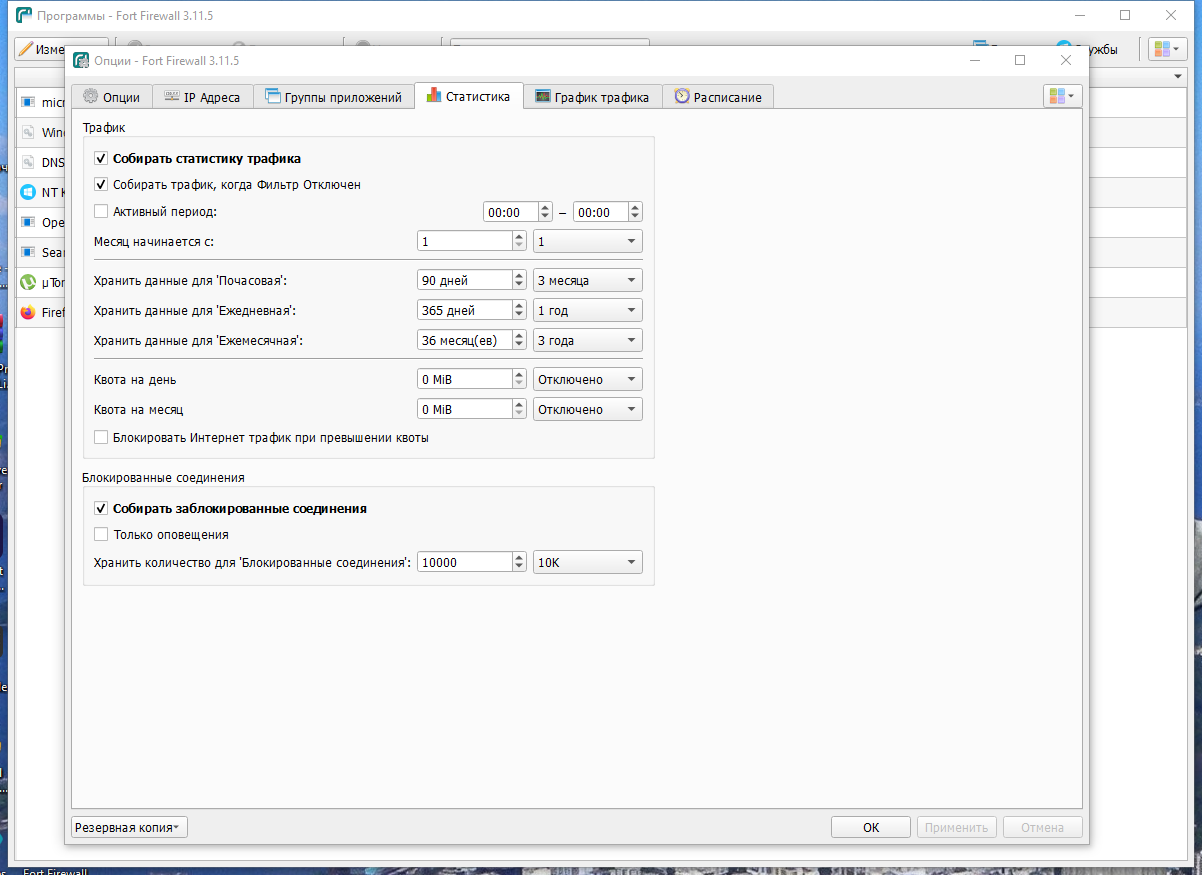Click the window icon on Группы приложений tab

point(273,97)
